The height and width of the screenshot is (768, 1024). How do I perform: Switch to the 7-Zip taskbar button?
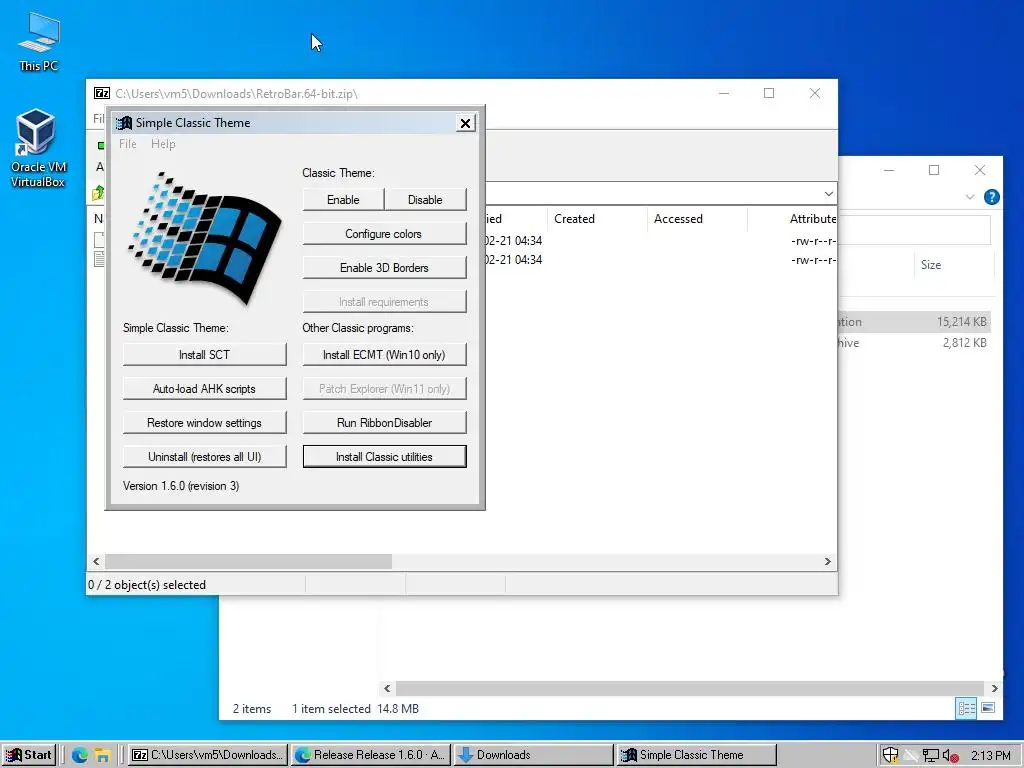point(208,755)
